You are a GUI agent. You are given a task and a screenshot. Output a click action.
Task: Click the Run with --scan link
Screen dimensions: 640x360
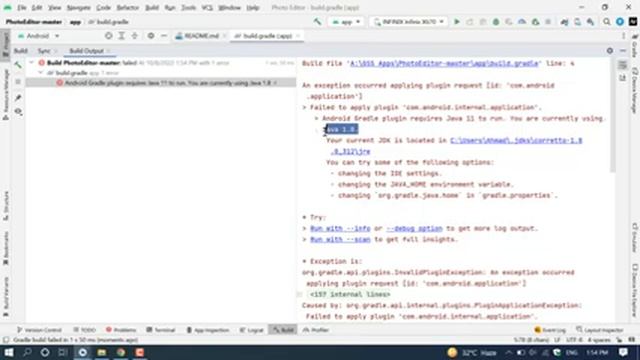(x=340, y=239)
